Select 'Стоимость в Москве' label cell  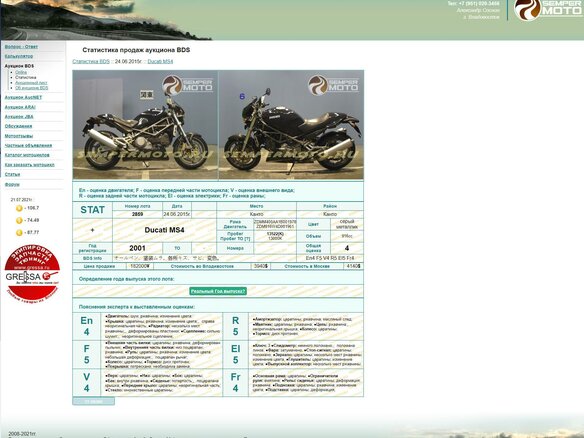(307, 266)
